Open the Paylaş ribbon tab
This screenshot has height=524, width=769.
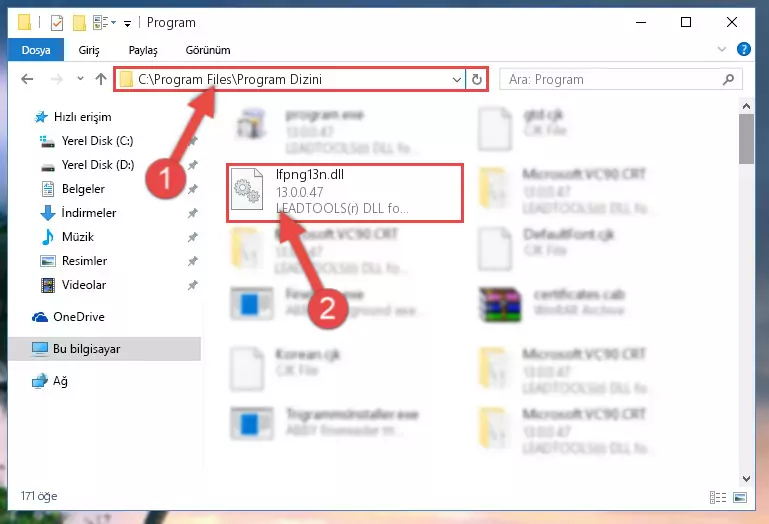point(143,50)
